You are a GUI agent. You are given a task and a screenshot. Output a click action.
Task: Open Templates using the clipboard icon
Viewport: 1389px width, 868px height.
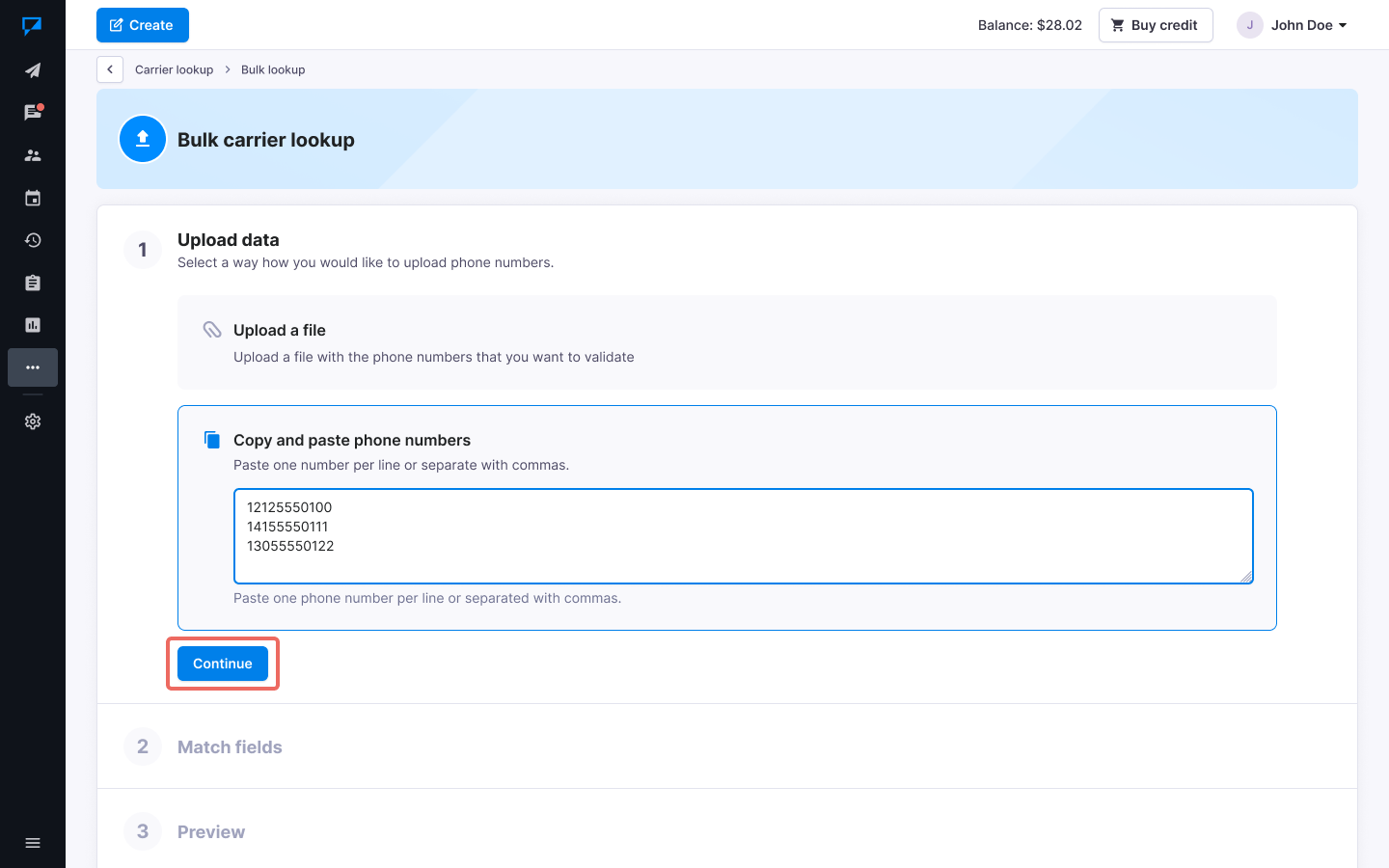[33, 283]
